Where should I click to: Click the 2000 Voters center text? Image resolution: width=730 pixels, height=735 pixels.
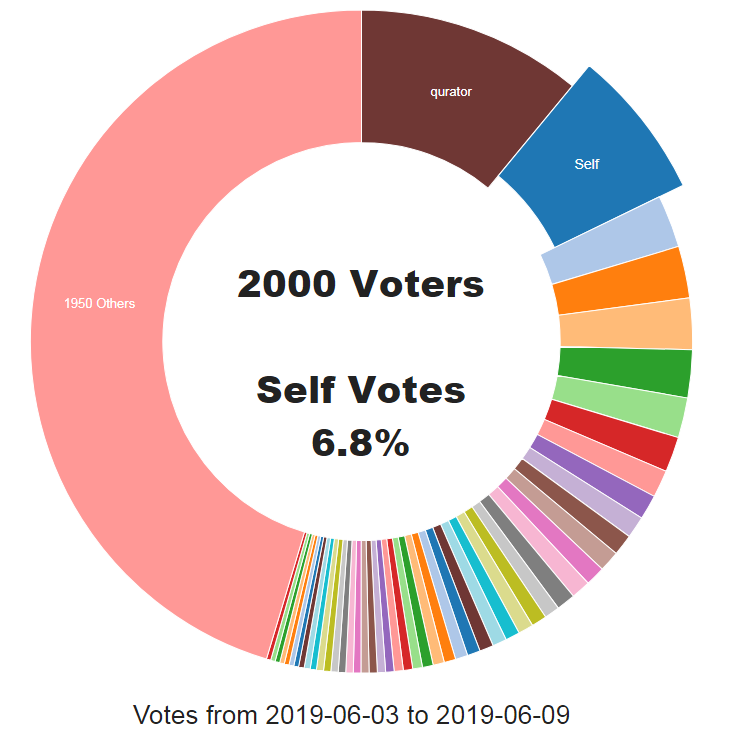pos(361,284)
